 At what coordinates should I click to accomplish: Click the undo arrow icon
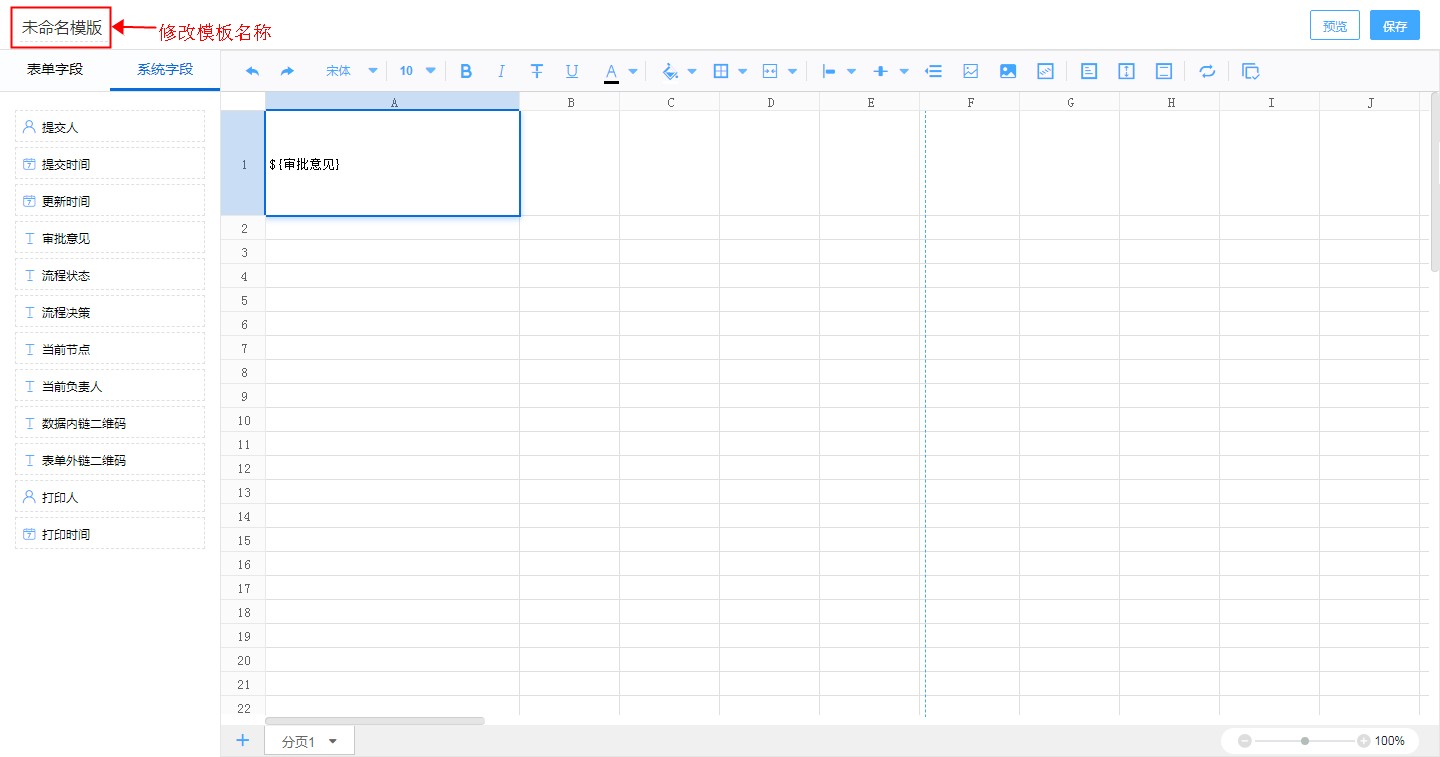tap(252, 71)
